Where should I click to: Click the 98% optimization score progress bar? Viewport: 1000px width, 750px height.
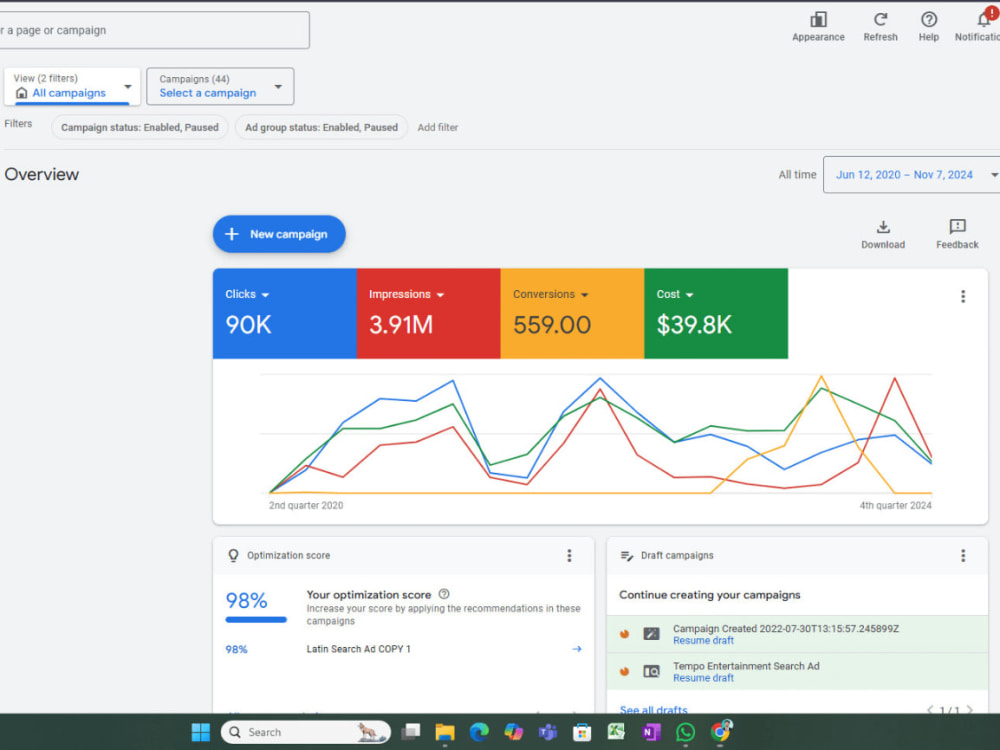point(256,619)
